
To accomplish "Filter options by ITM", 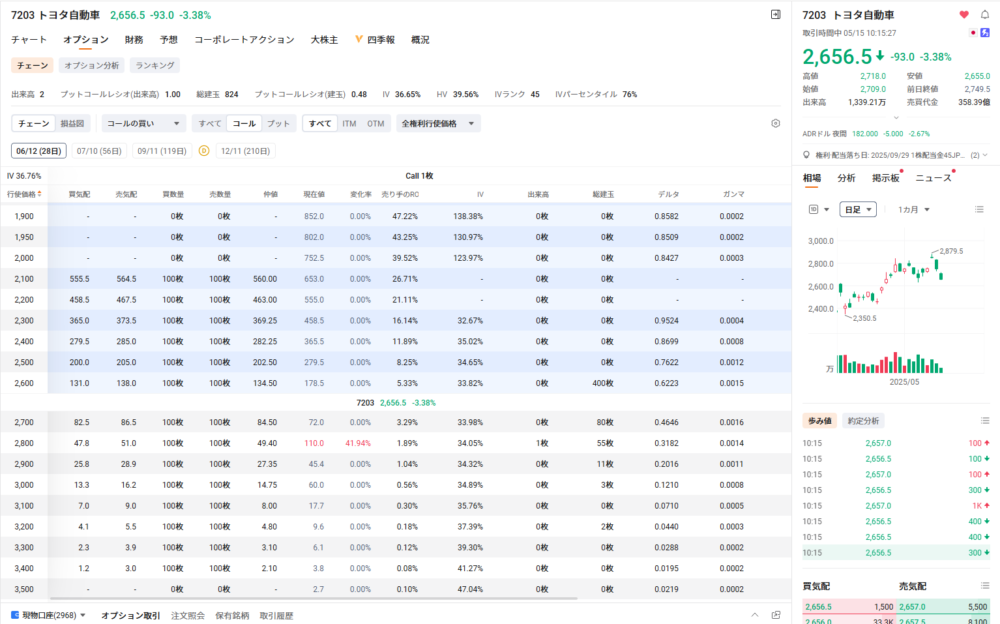I will pyautogui.click(x=348, y=123).
